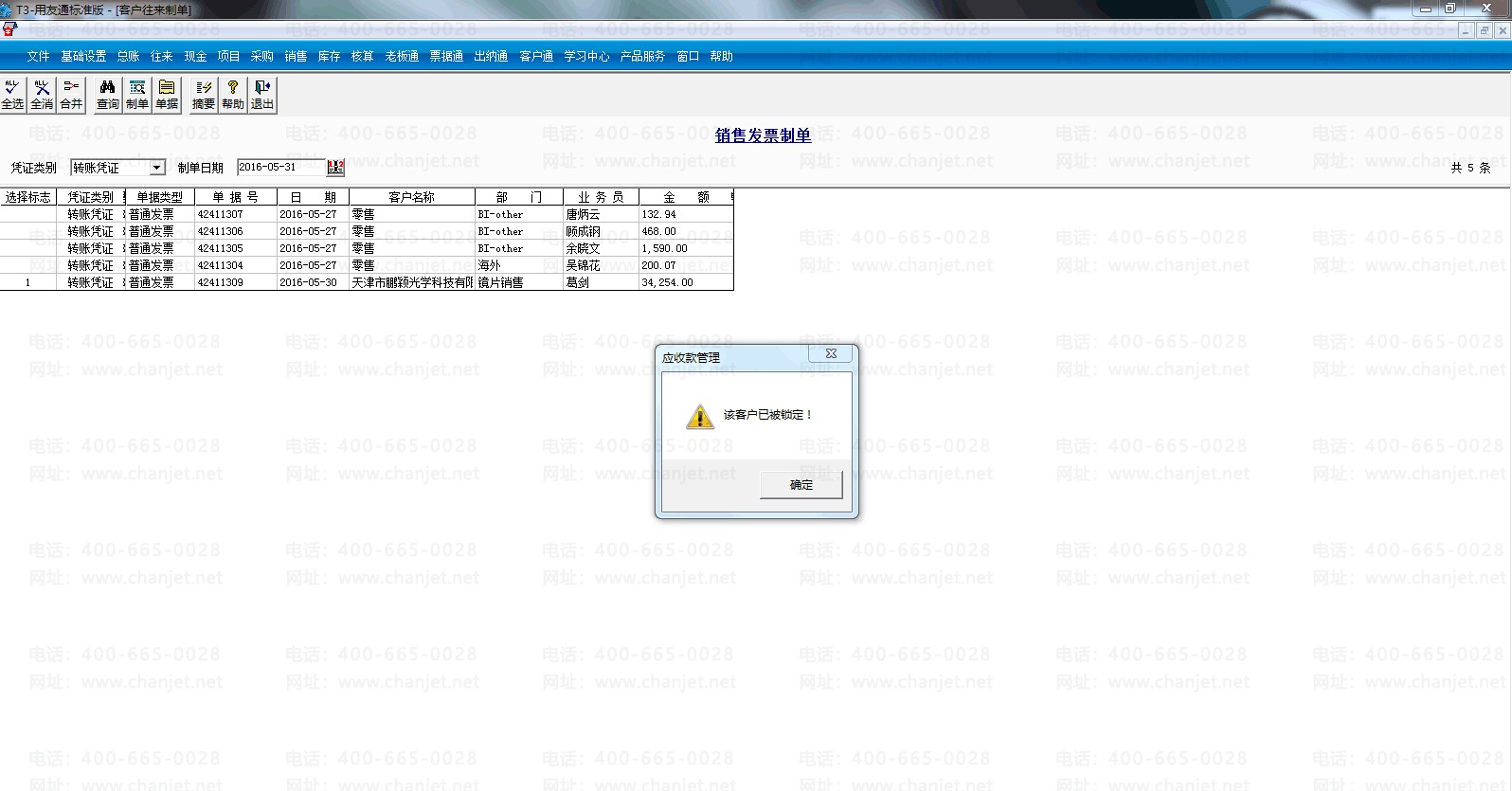
Task: Click the 部门 column header
Action: click(519, 197)
